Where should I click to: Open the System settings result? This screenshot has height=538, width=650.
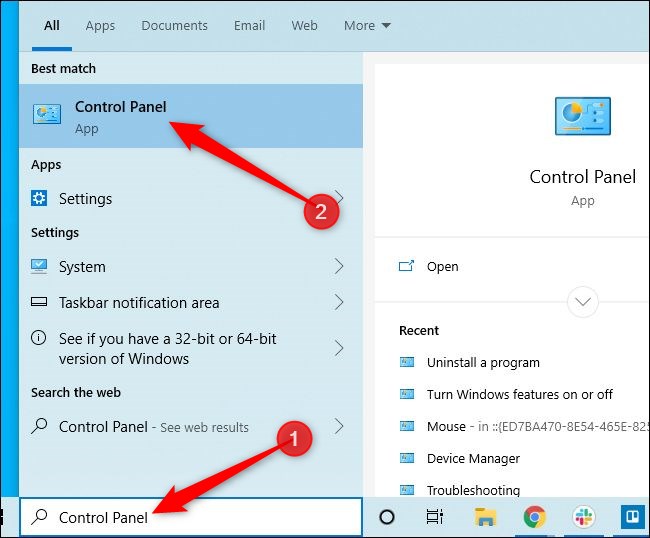191,267
